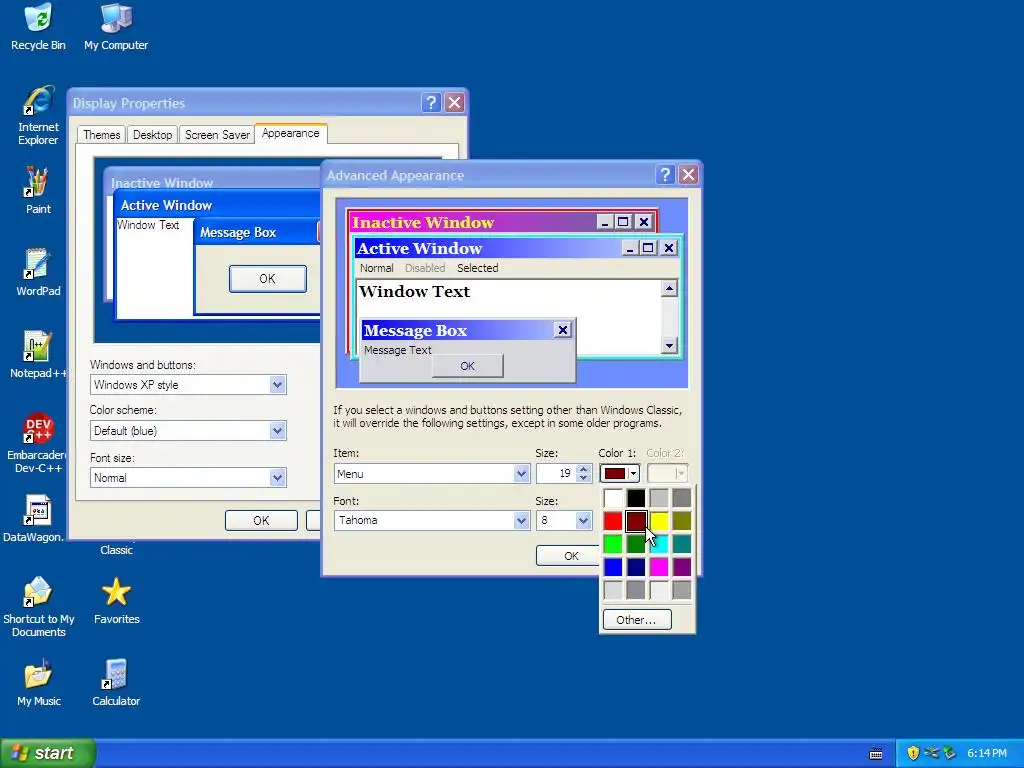This screenshot has width=1024, height=768.
Task: Switch to the Desktop tab
Action: pos(152,135)
